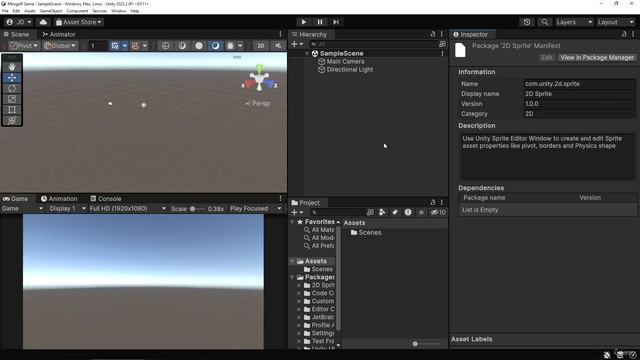Open the Layout dropdown
This screenshot has width=640, height=360.
615,22
